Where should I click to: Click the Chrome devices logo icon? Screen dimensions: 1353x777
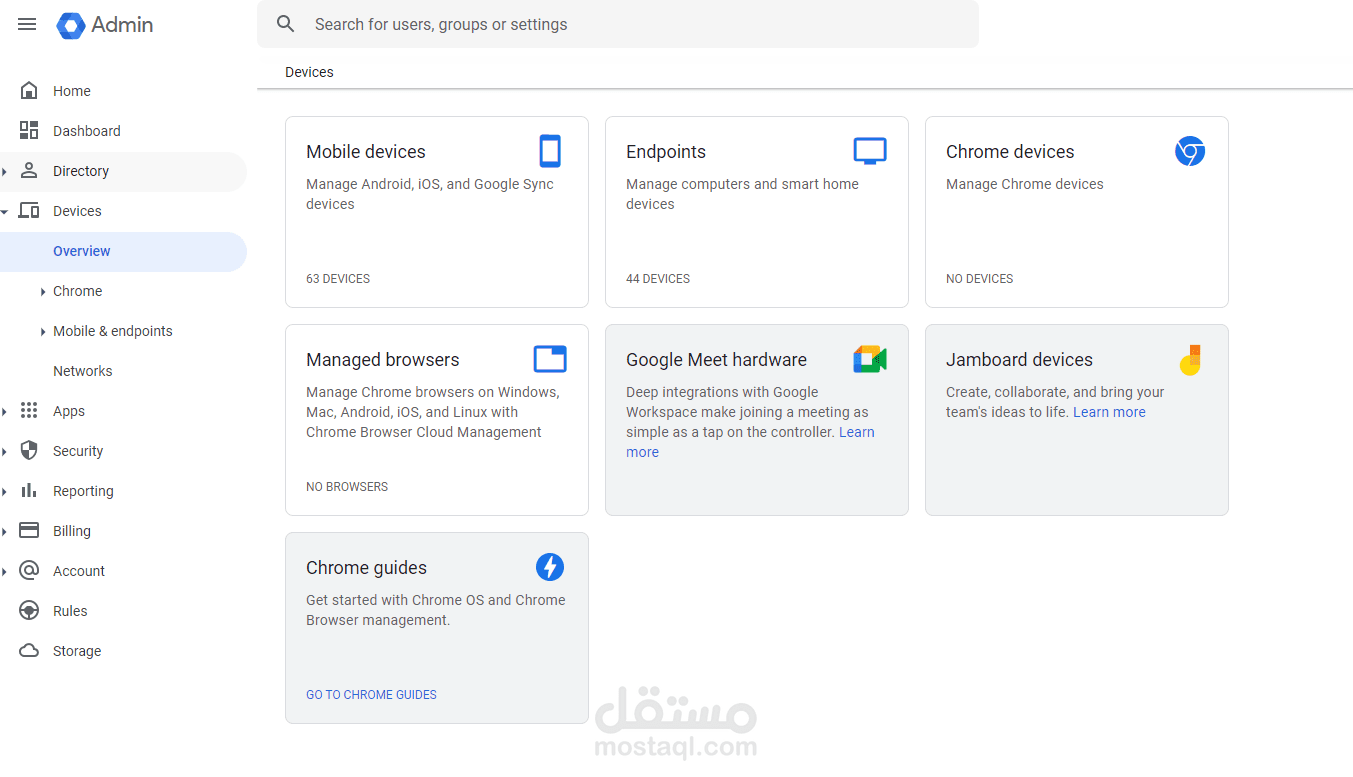(x=1190, y=151)
